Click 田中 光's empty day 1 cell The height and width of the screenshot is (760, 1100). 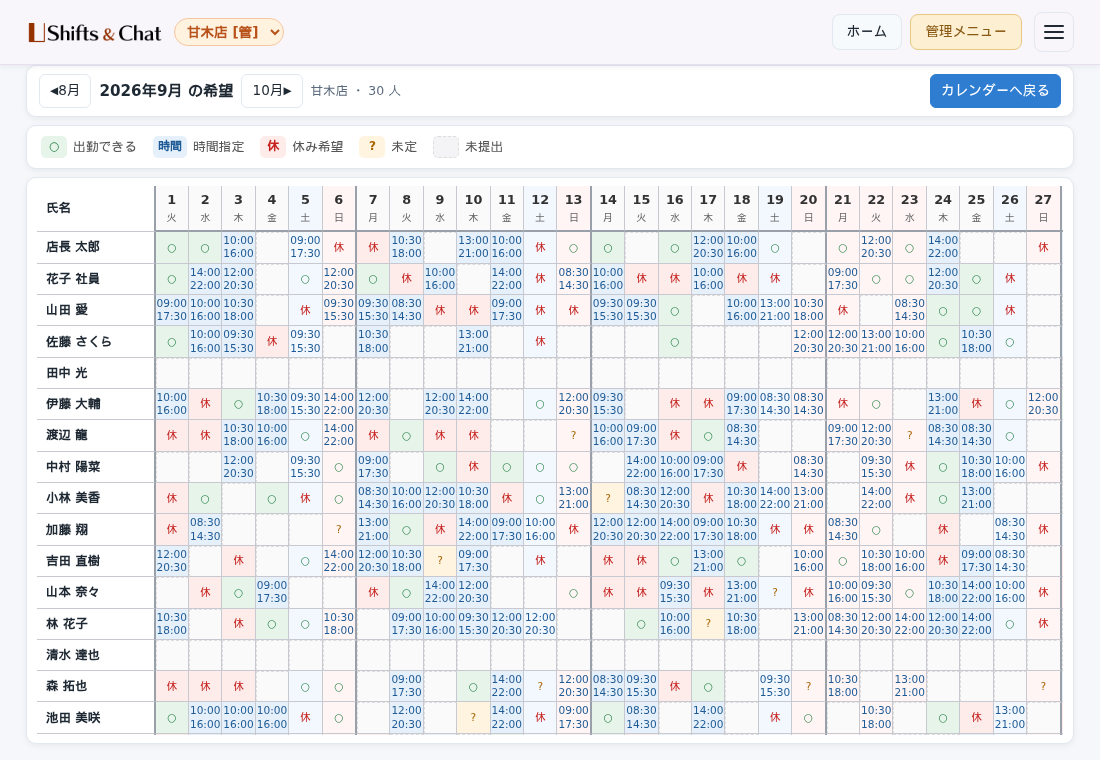(172, 373)
